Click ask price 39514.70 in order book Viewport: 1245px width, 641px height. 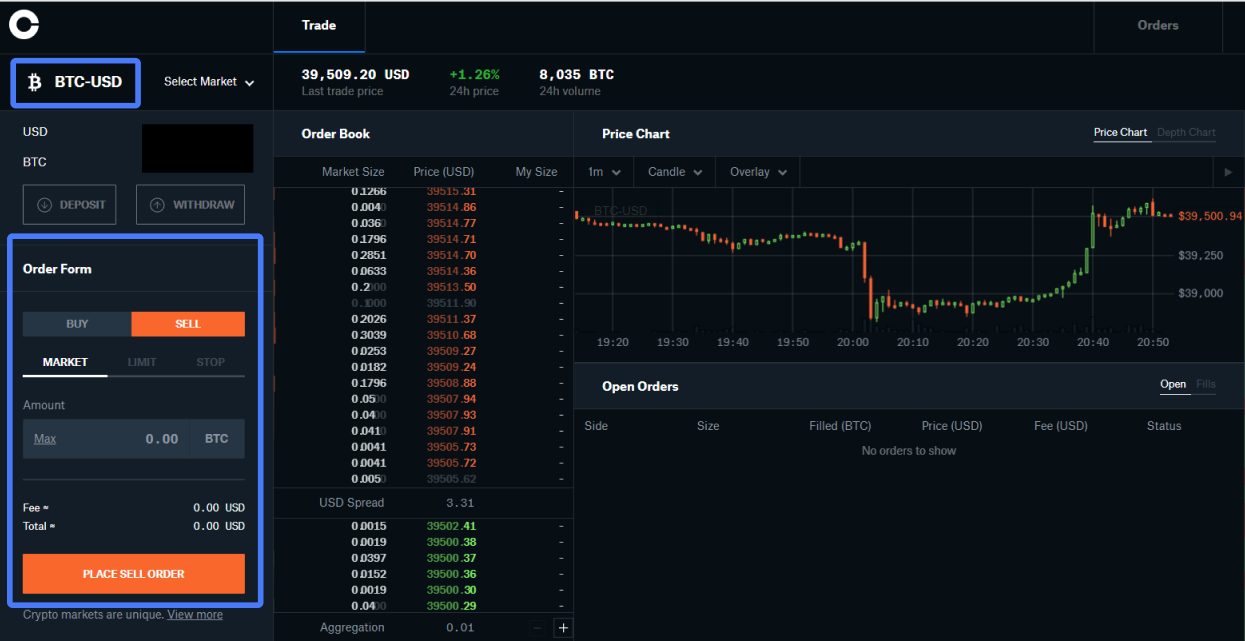451,255
